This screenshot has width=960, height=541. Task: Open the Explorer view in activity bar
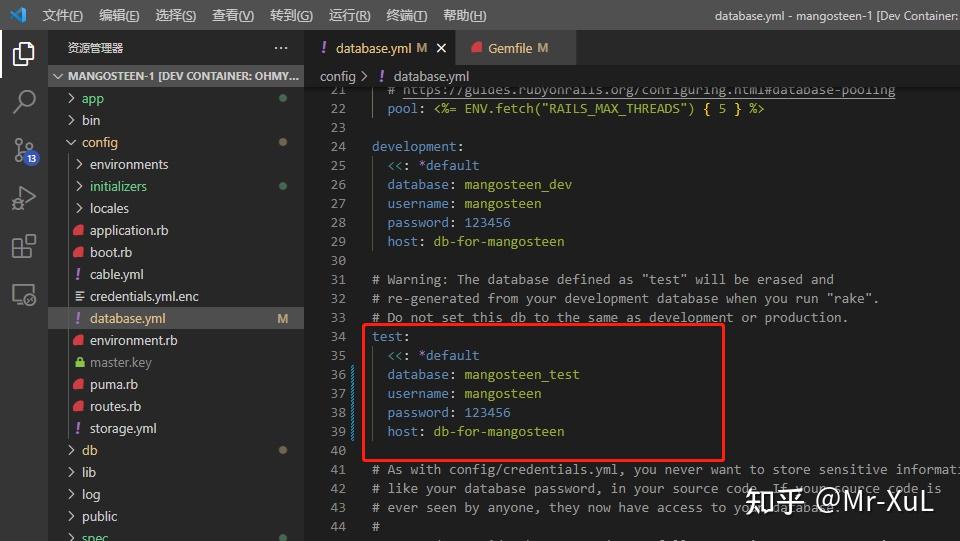pos(23,54)
